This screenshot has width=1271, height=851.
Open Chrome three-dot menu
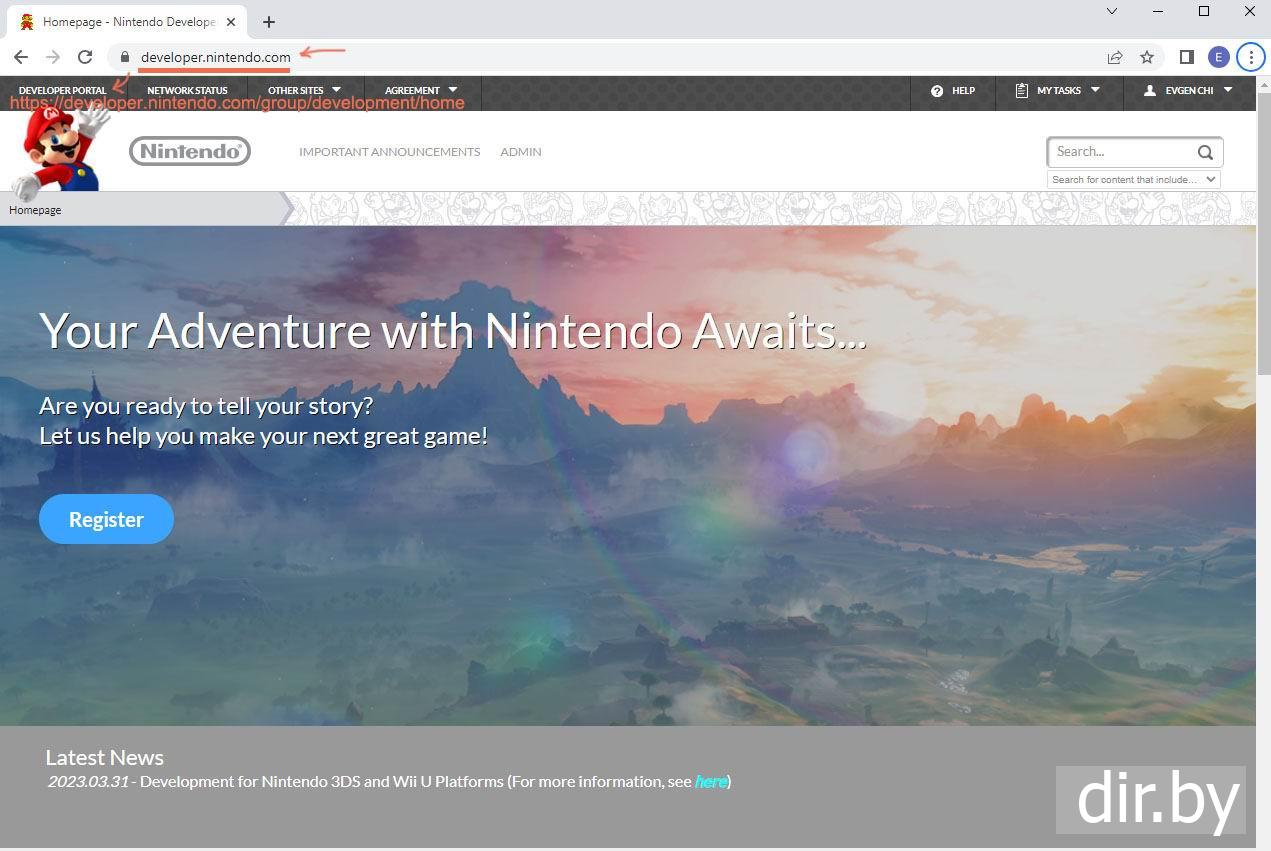(1251, 57)
